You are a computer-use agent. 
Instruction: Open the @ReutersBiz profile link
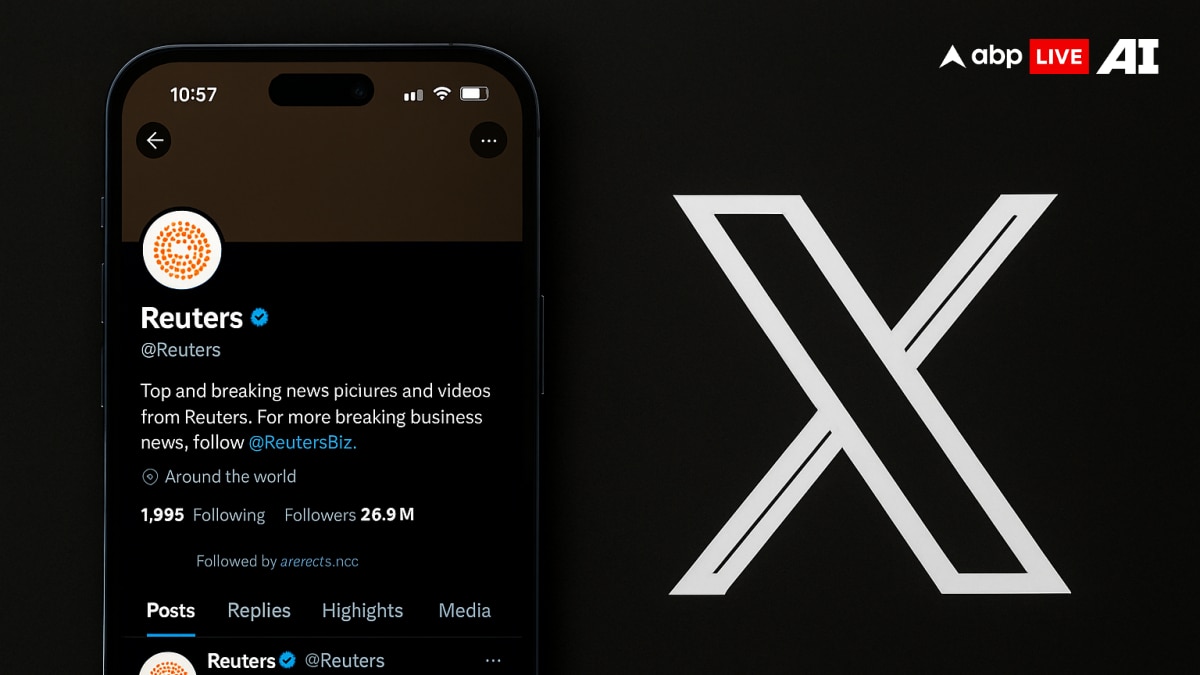[x=302, y=442]
